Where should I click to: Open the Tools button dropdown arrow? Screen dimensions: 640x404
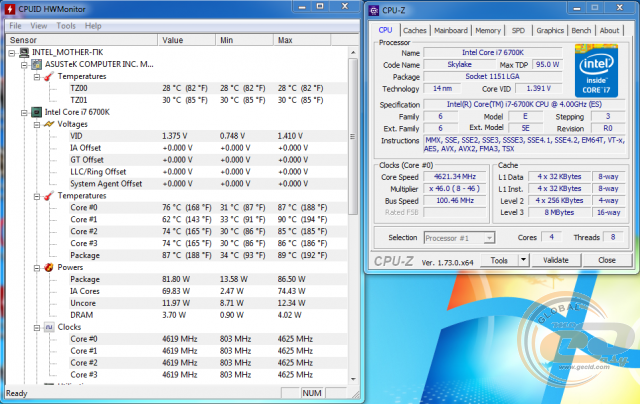(523, 260)
